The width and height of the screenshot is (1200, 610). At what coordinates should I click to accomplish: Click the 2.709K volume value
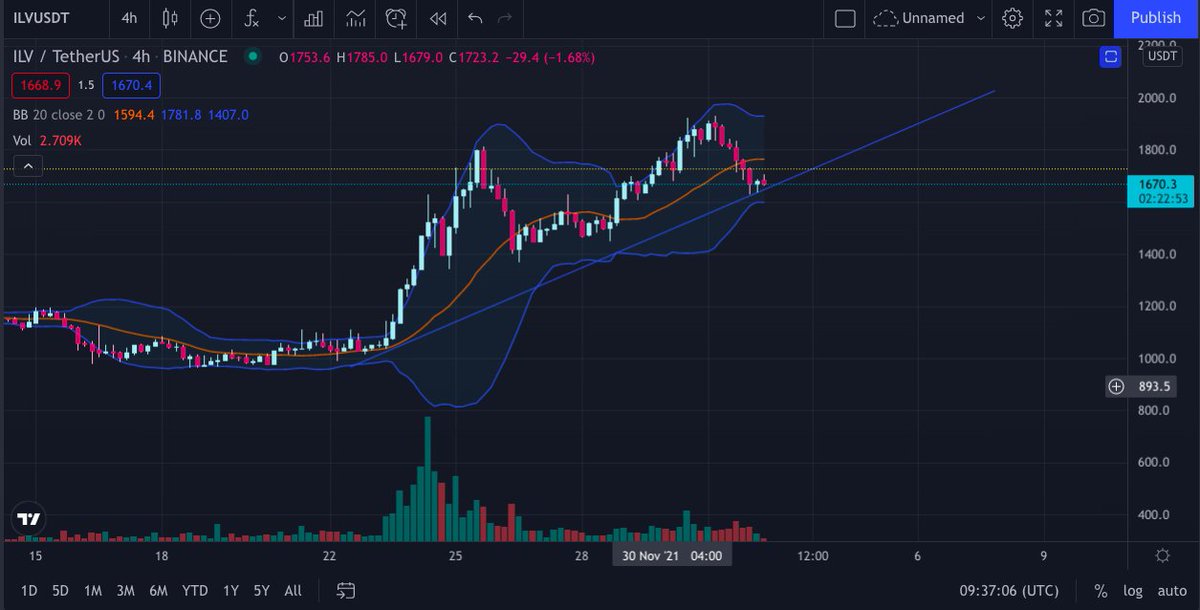pos(60,141)
